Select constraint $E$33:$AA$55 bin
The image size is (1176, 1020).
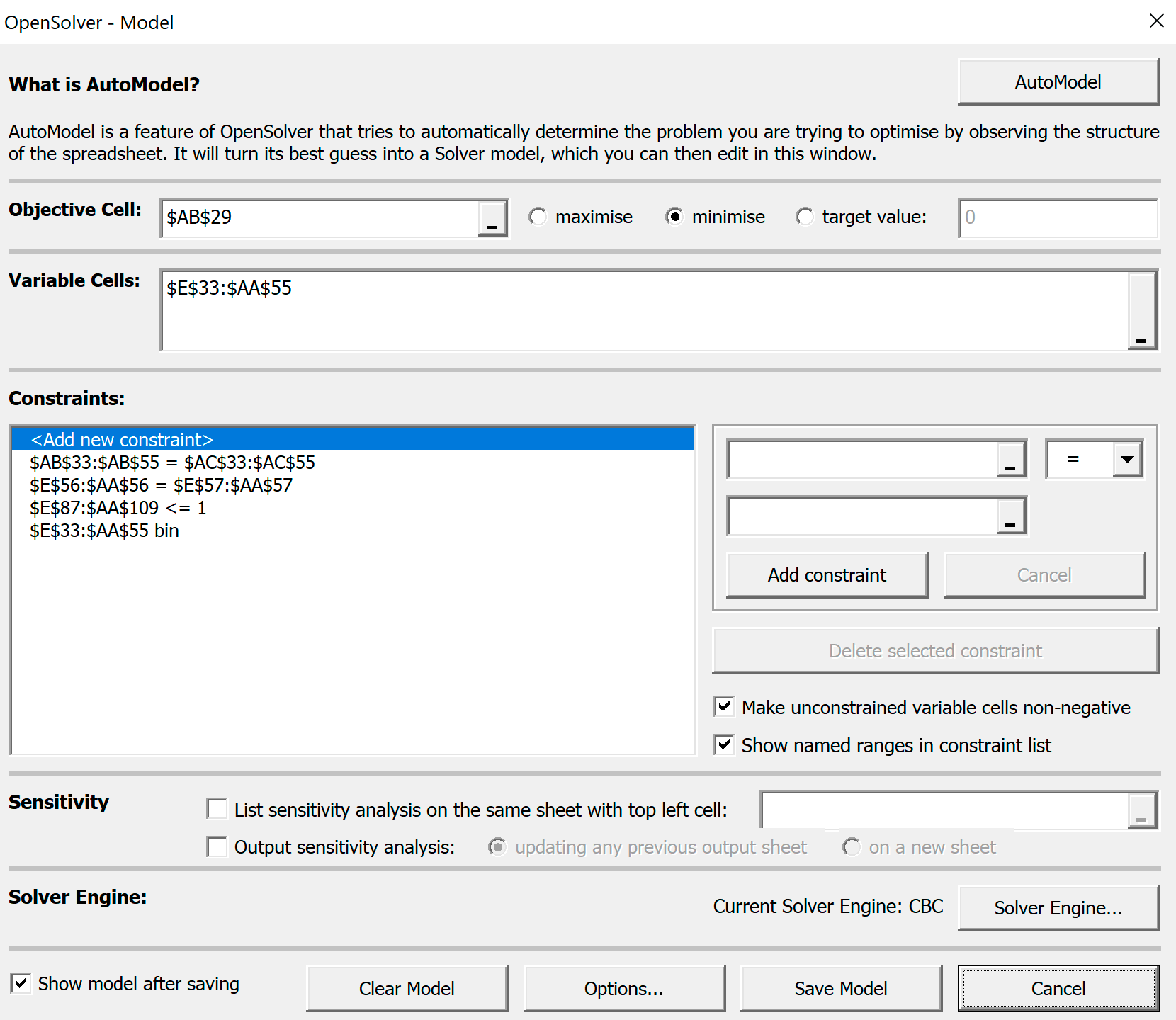353,531
